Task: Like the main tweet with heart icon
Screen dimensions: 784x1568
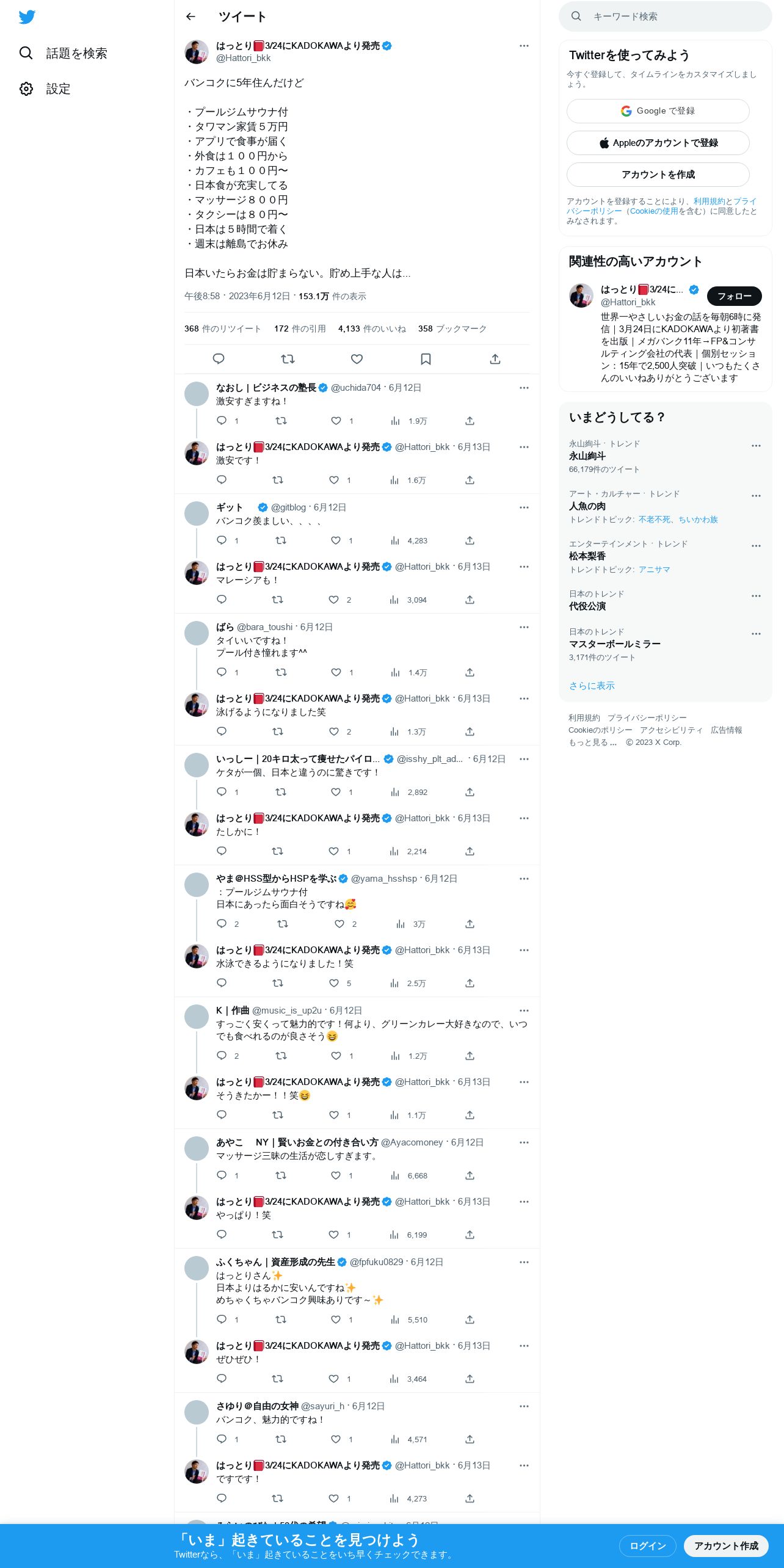Action: tap(357, 359)
